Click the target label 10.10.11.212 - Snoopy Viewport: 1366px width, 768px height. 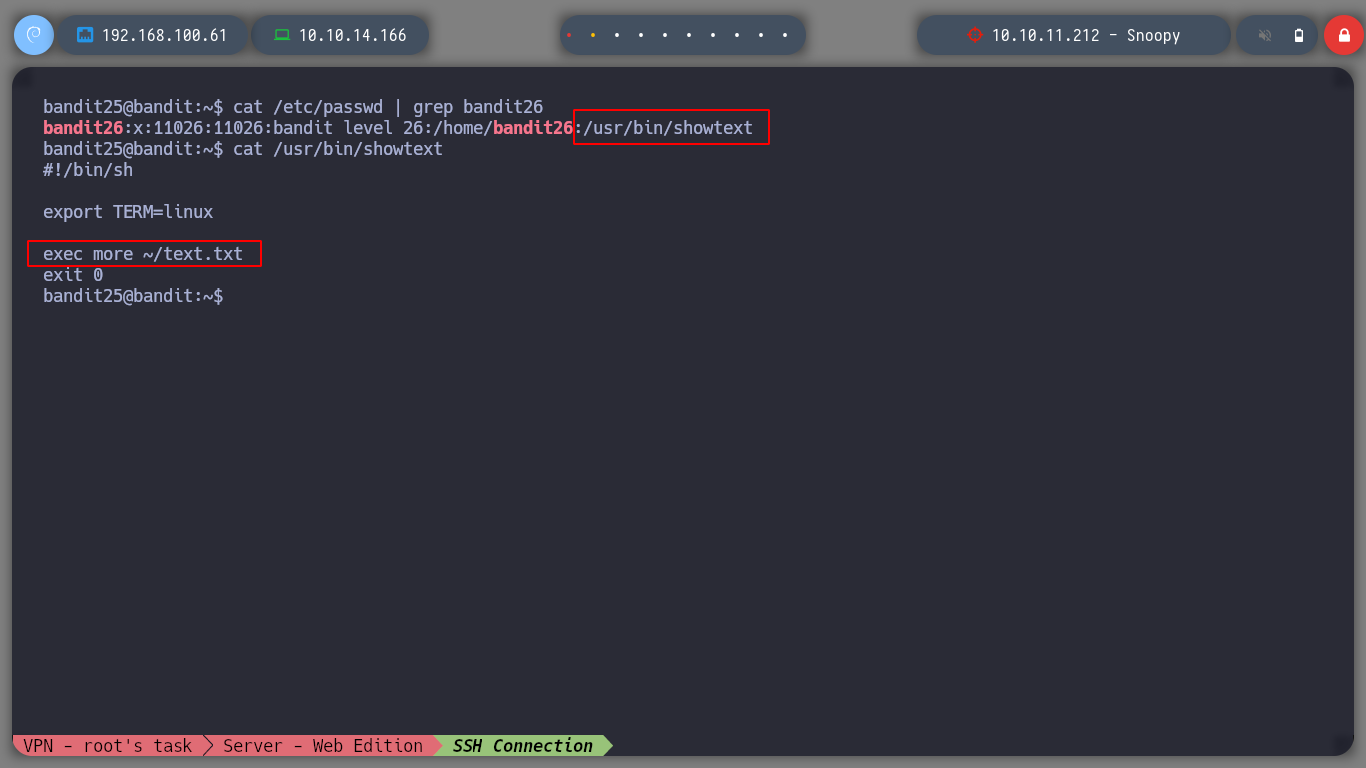1086,35
